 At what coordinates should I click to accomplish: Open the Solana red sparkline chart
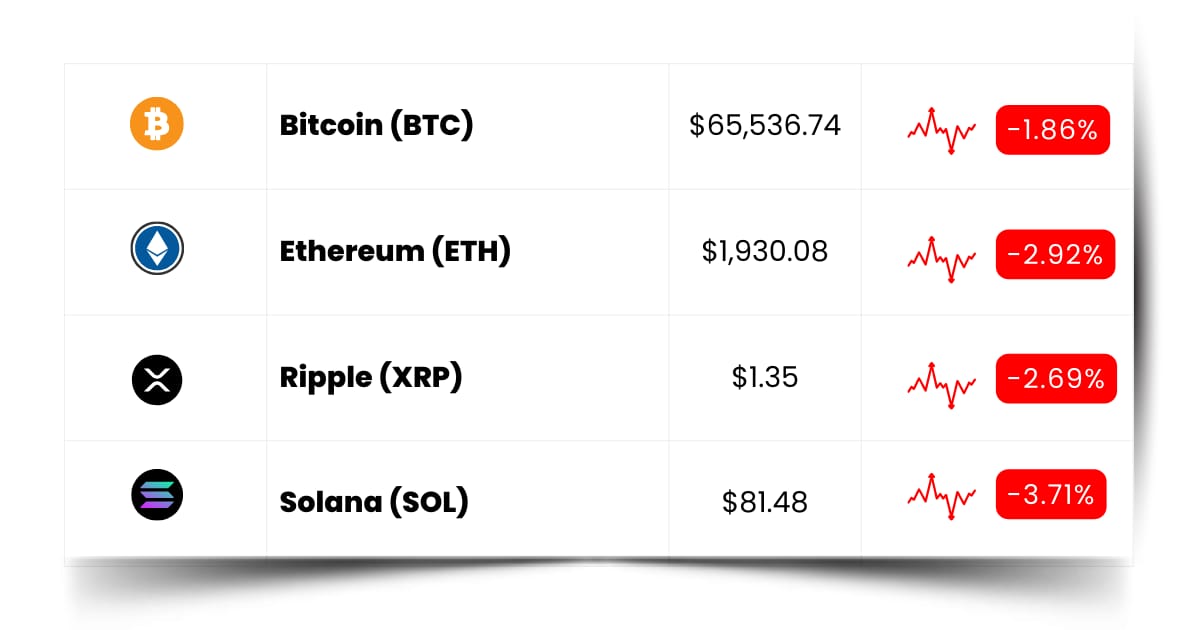[x=942, y=495]
